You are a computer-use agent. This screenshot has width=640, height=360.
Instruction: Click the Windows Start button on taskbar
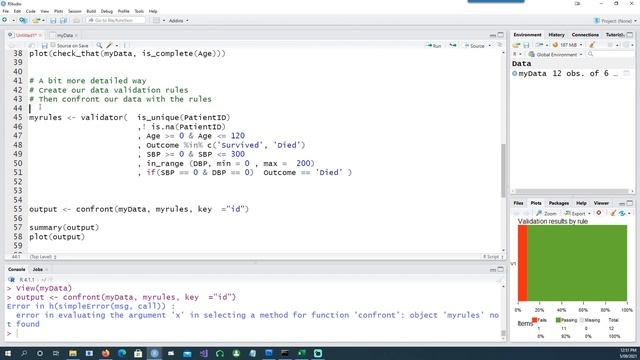tap(8, 353)
